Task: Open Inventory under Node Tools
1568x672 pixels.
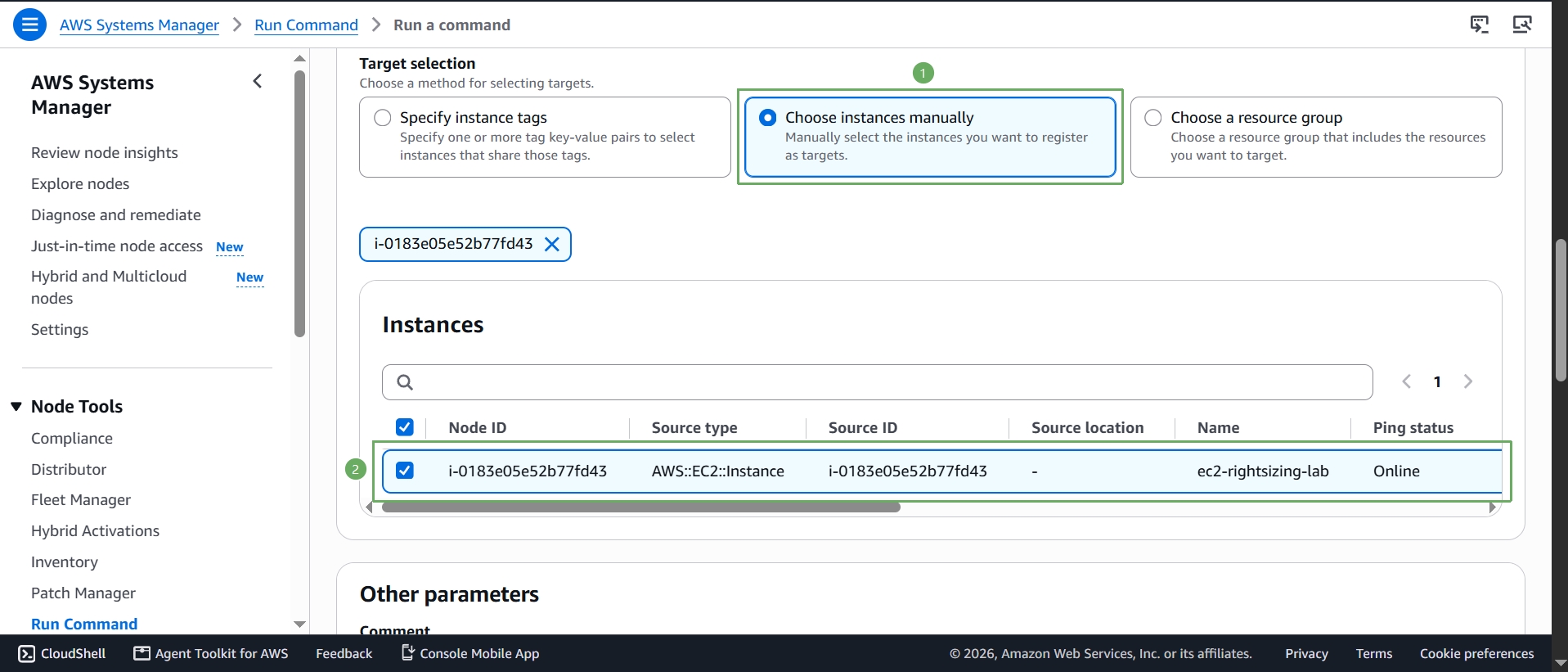Action: pos(65,562)
